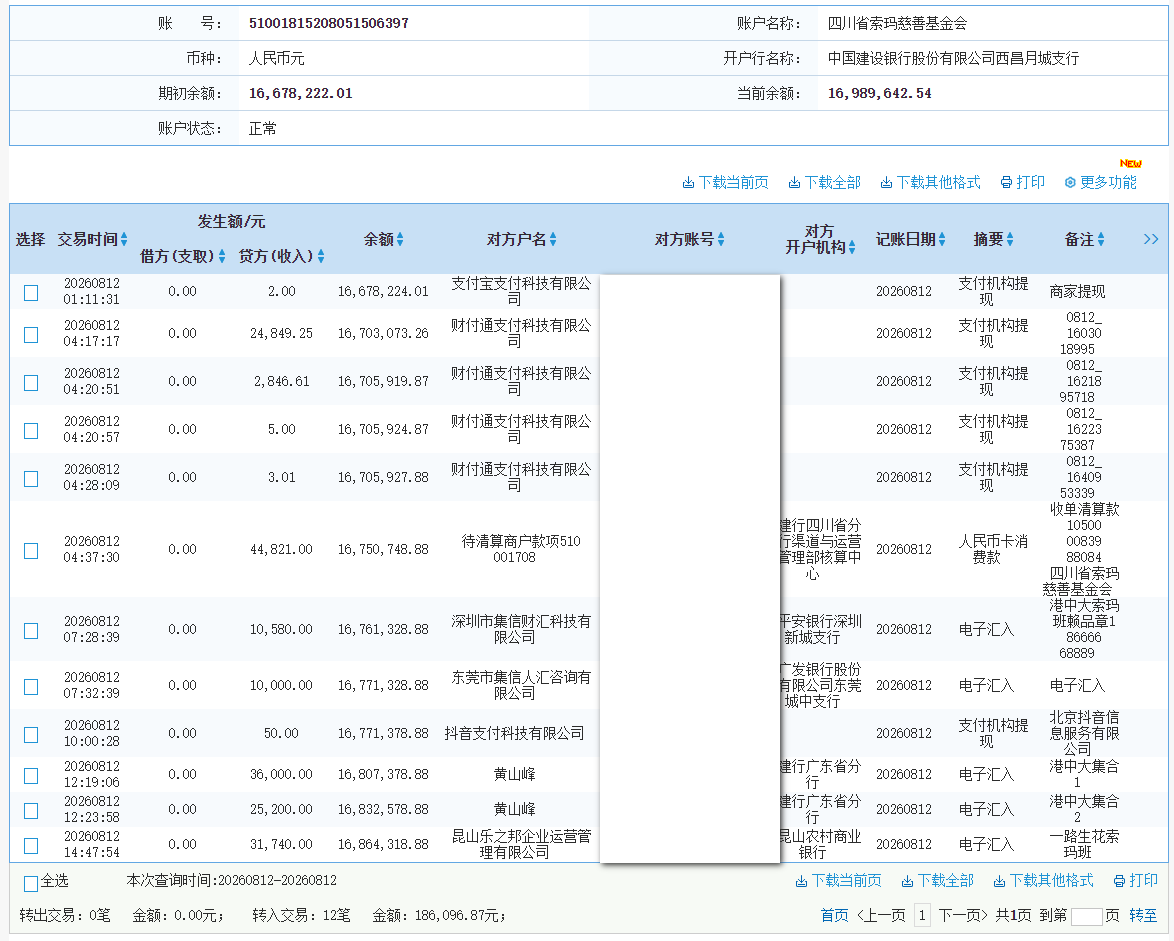Toggle the 全选 select-all checkbox
Image resolution: width=1174 pixels, height=941 pixels.
point(31,883)
